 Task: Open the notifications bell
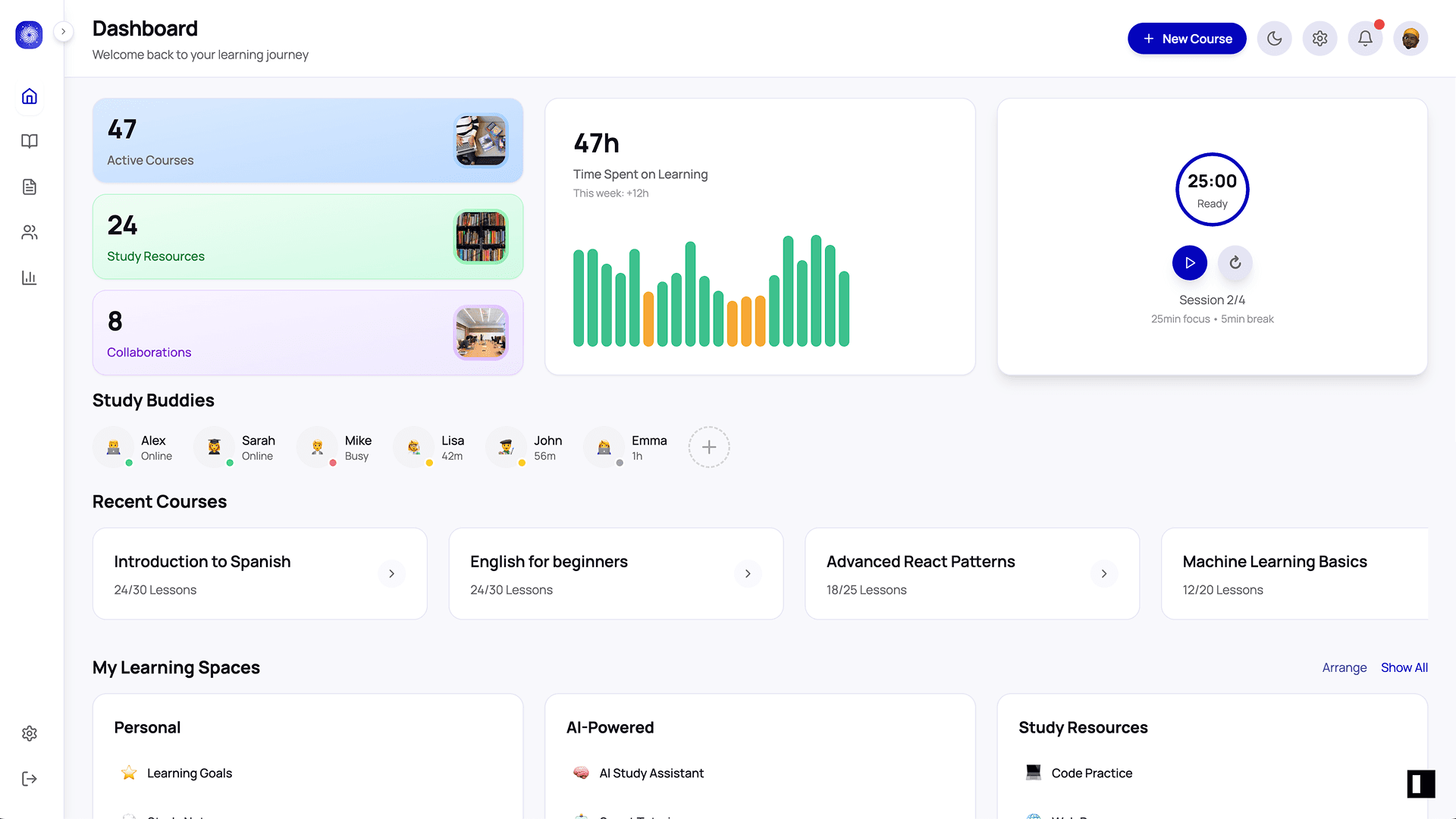coord(1365,39)
